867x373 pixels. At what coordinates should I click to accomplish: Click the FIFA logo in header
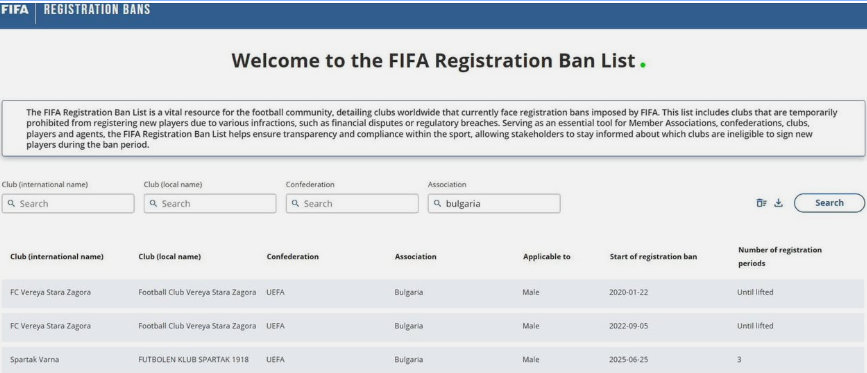14,10
